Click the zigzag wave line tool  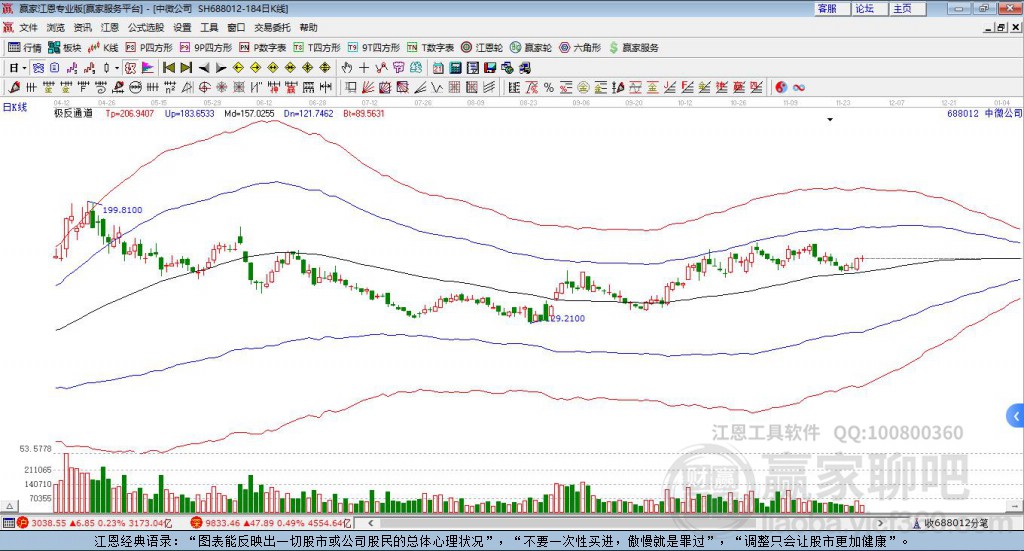[x=438, y=87]
